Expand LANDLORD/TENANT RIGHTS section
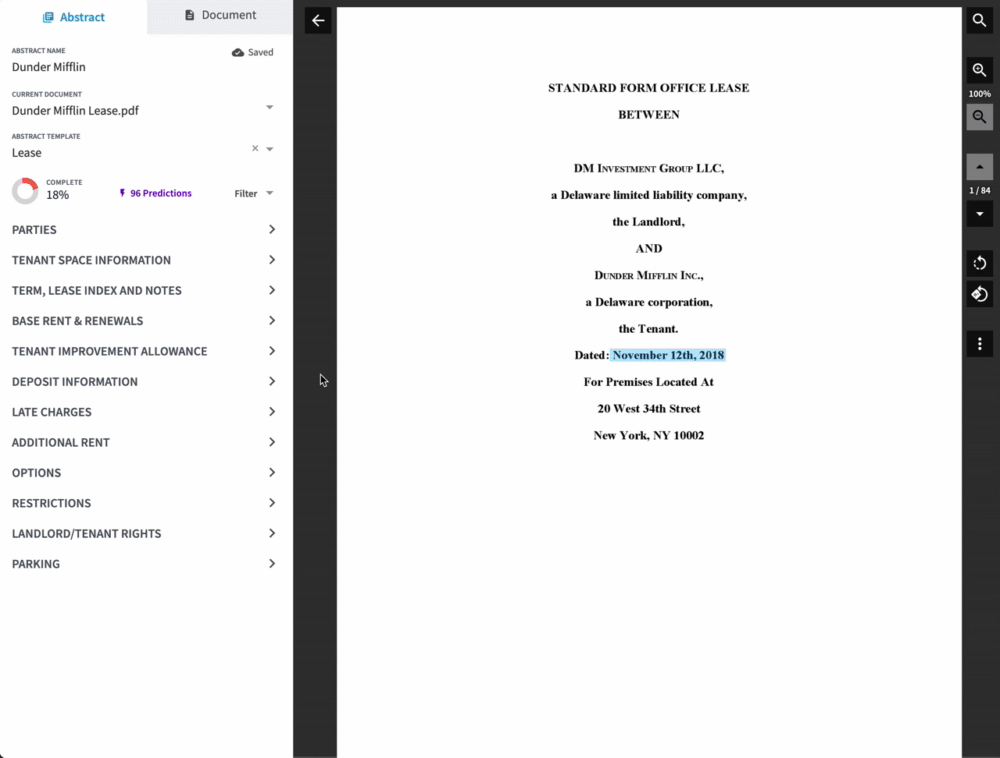 pyautogui.click(x=143, y=534)
